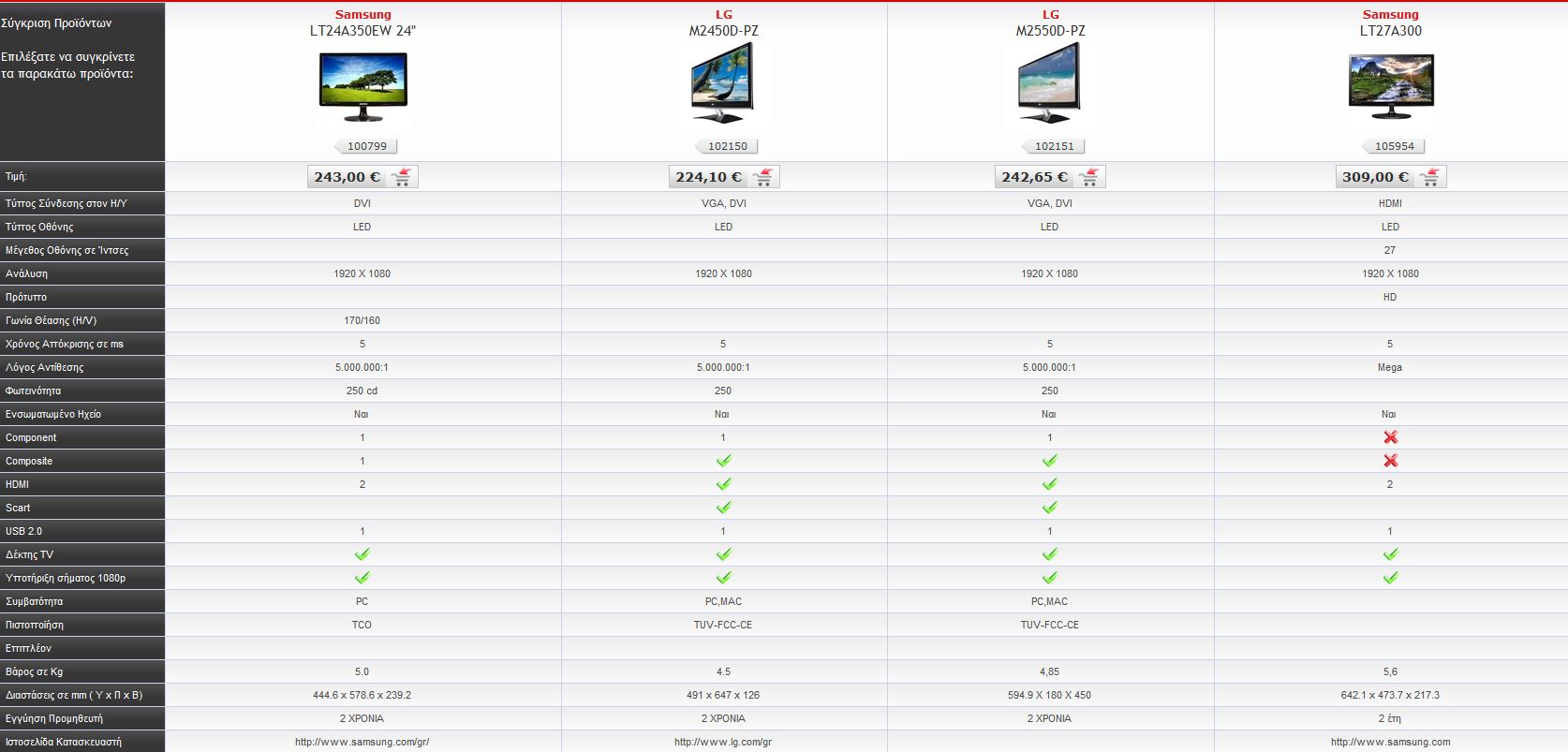Click the TCO certification value

(362, 625)
